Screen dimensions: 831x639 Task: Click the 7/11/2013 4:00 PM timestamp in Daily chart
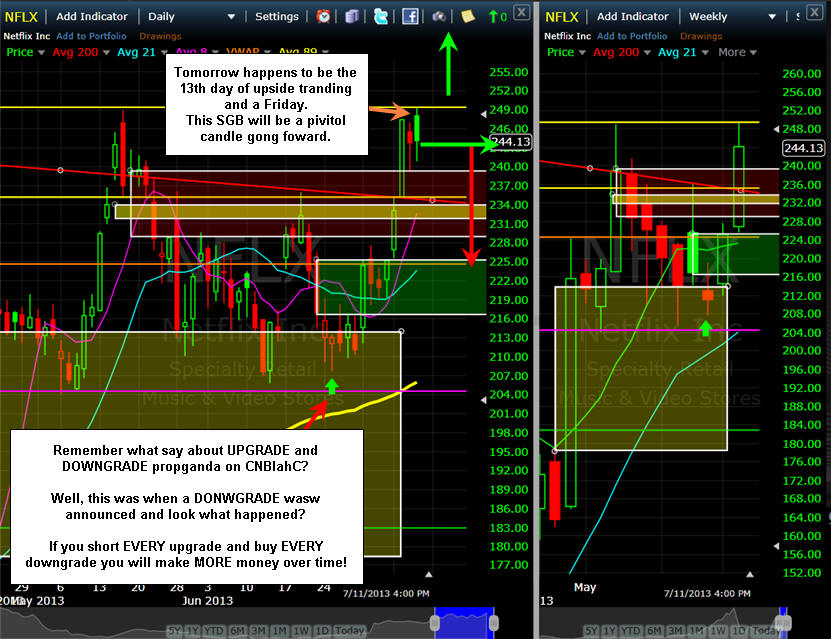tap(386, 593)
